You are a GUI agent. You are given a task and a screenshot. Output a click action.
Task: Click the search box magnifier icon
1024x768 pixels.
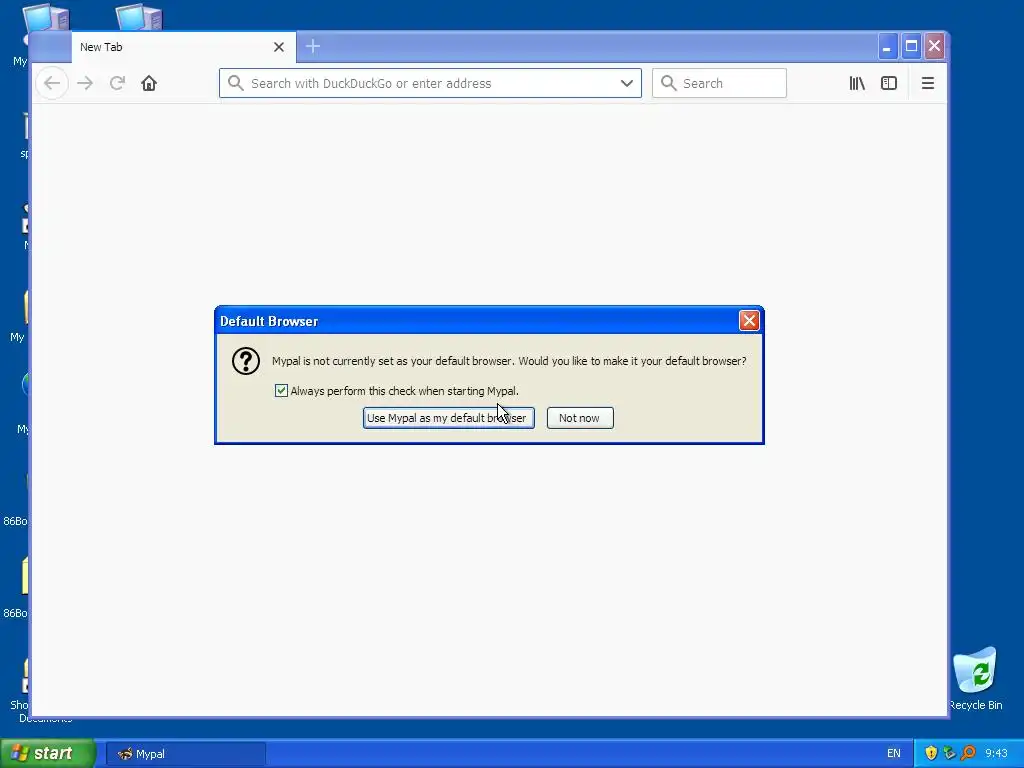669,83
